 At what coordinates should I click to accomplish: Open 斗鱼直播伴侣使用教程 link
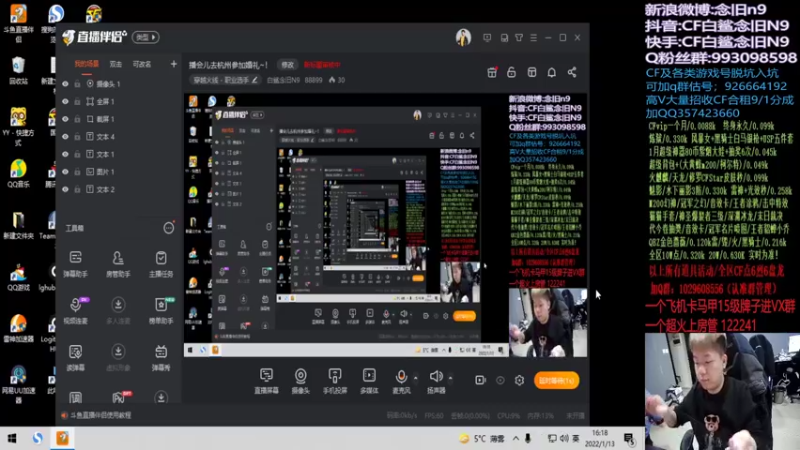101,415
